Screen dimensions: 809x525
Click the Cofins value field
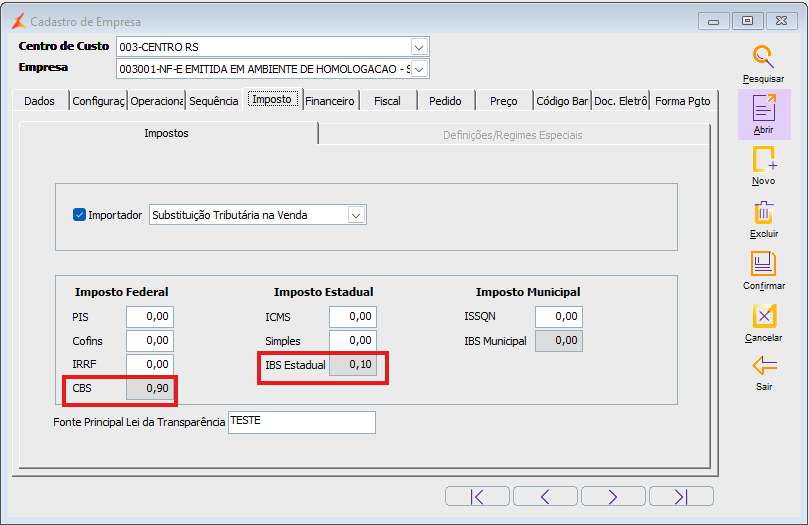[150, 340]
